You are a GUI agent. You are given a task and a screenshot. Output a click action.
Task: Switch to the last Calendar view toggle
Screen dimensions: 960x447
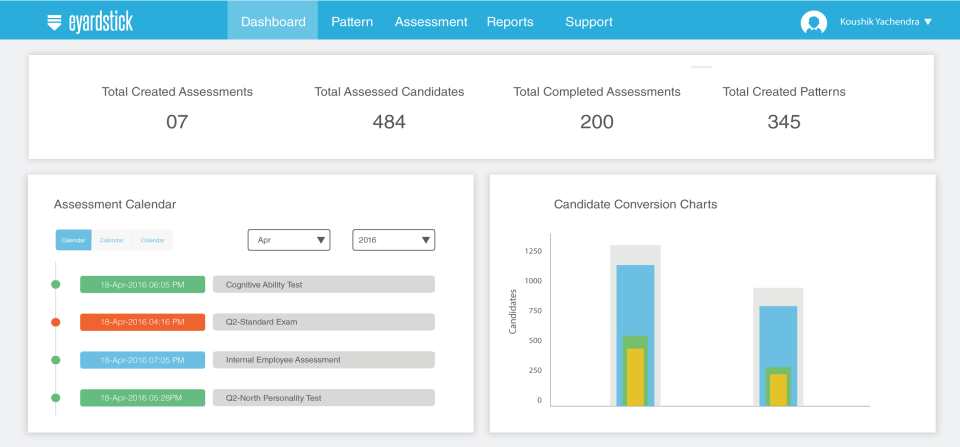[152, 240]
